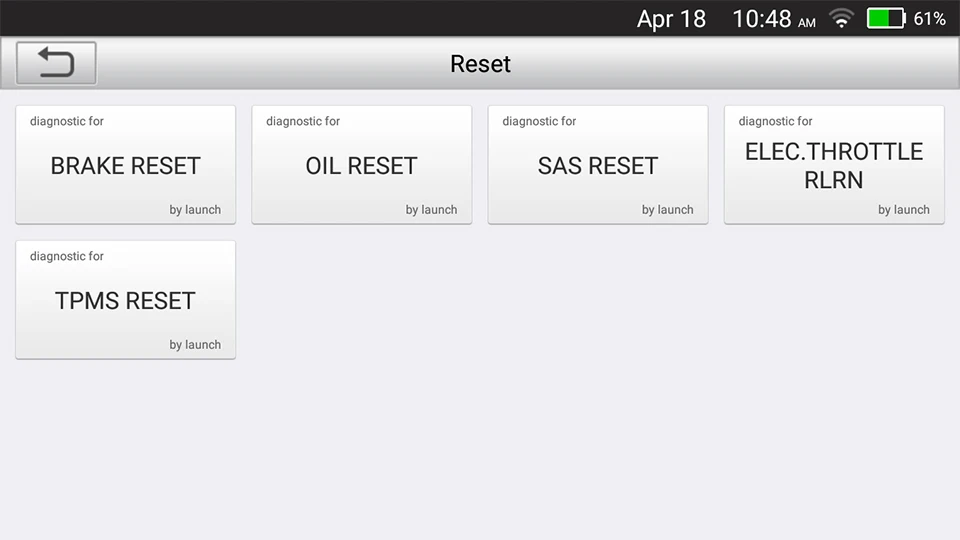Click "by launch" on OIL RESET tile
Image resolution: width=960 pixels, height=540 pixels.
click(431, 210)
